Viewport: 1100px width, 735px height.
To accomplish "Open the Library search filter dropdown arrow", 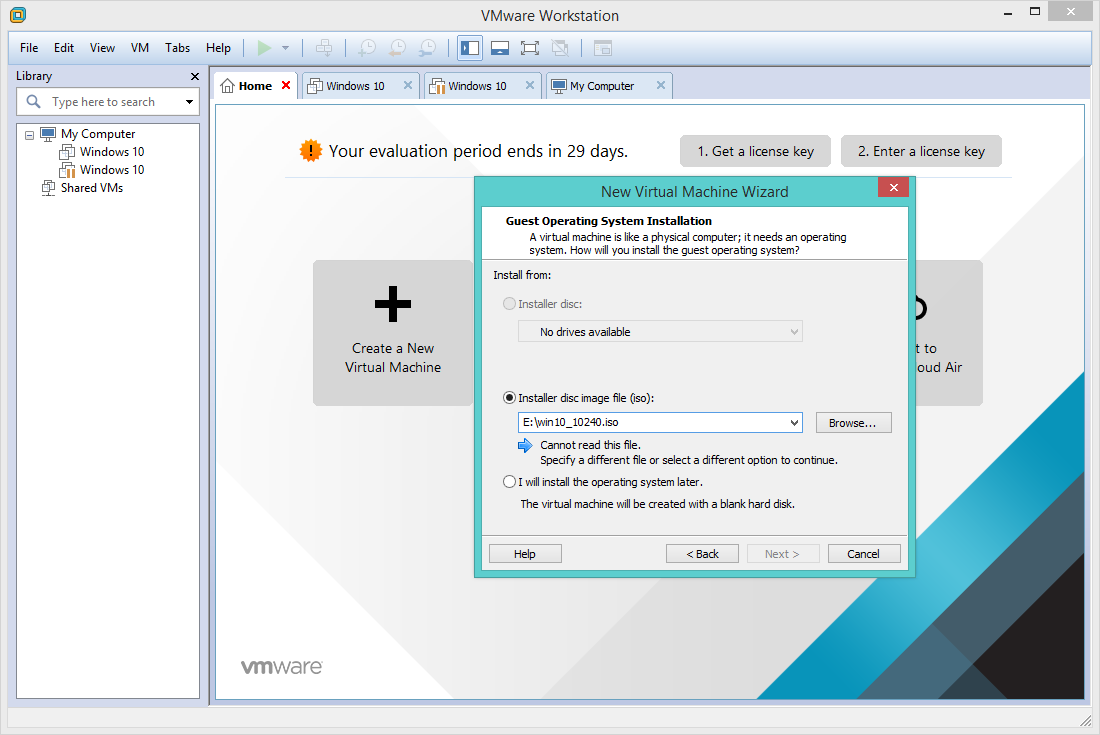I will [189, 102].
